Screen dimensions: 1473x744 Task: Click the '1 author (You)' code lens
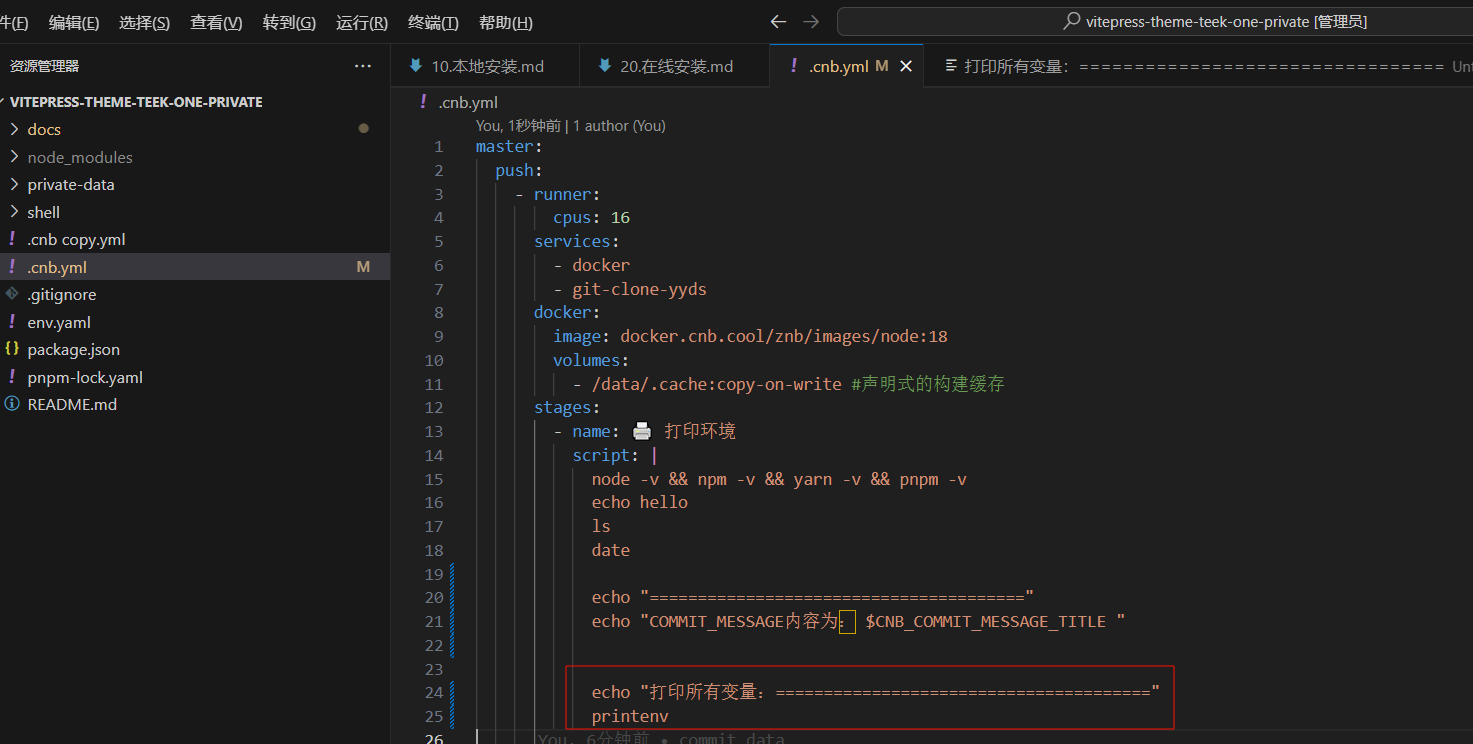[619, 126]
